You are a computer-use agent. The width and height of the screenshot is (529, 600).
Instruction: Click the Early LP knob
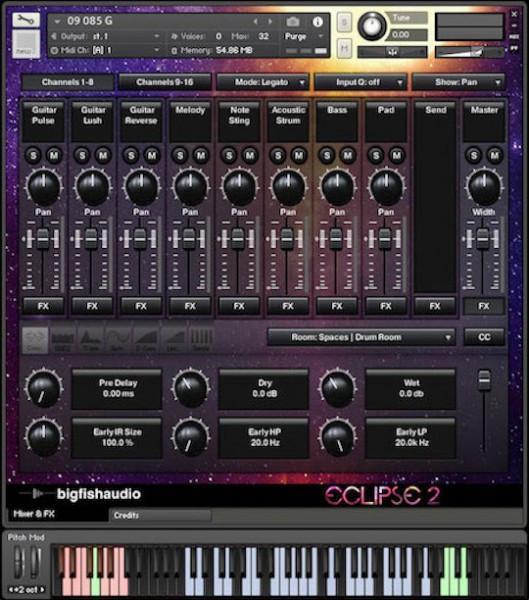pos(337,437)
